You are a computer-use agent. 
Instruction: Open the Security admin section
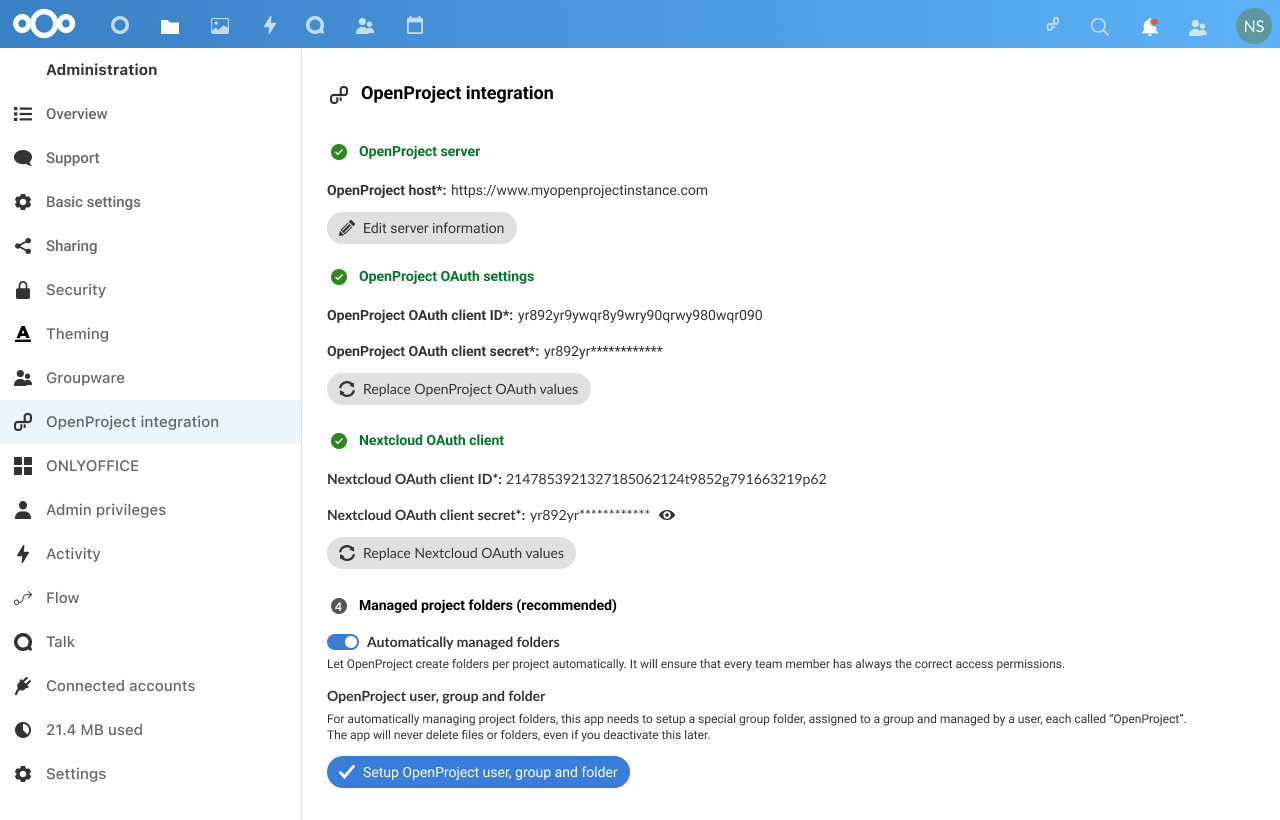pyautogui.click(x=76, y=290)
